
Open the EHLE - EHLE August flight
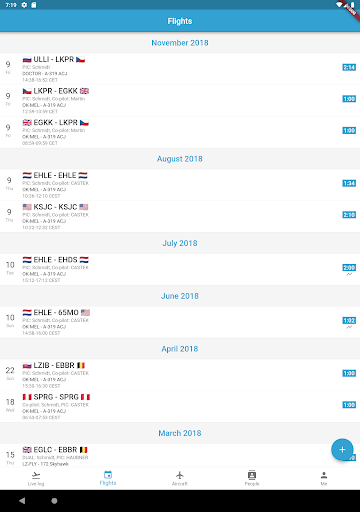click(180, 185)
